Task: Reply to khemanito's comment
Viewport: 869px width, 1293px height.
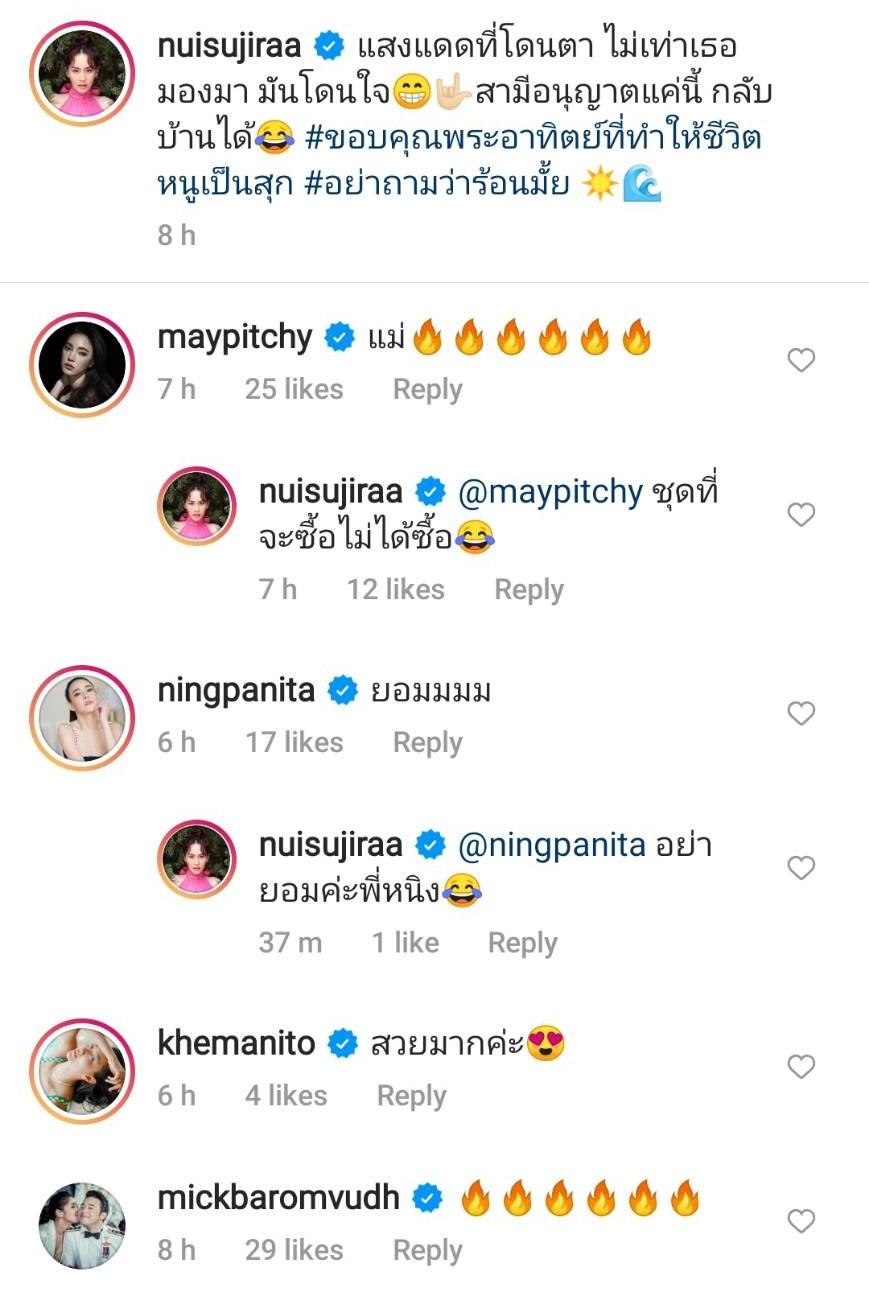Action: click(x=411, y=1097)
